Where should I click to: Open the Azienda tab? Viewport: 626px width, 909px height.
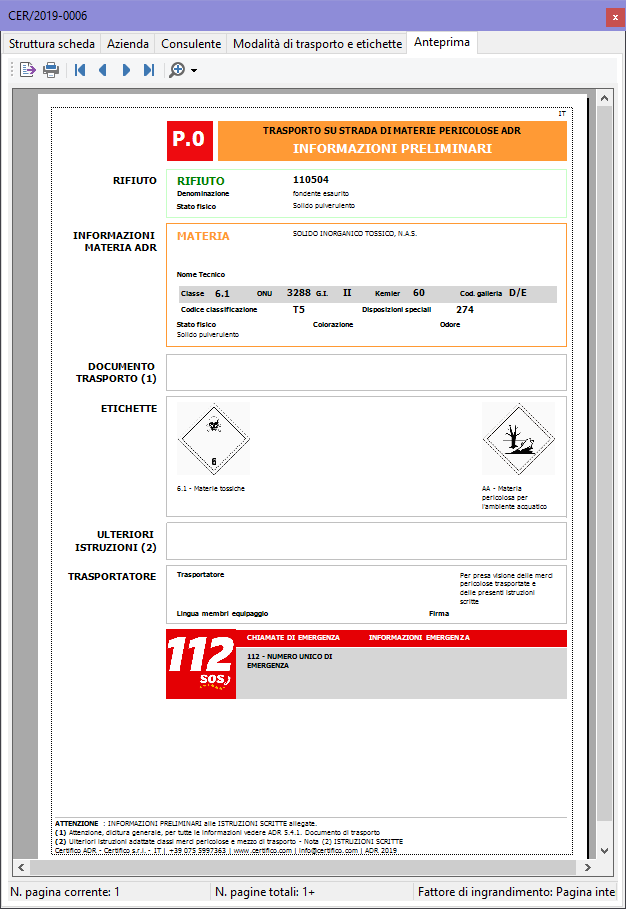tap(128, 44)
